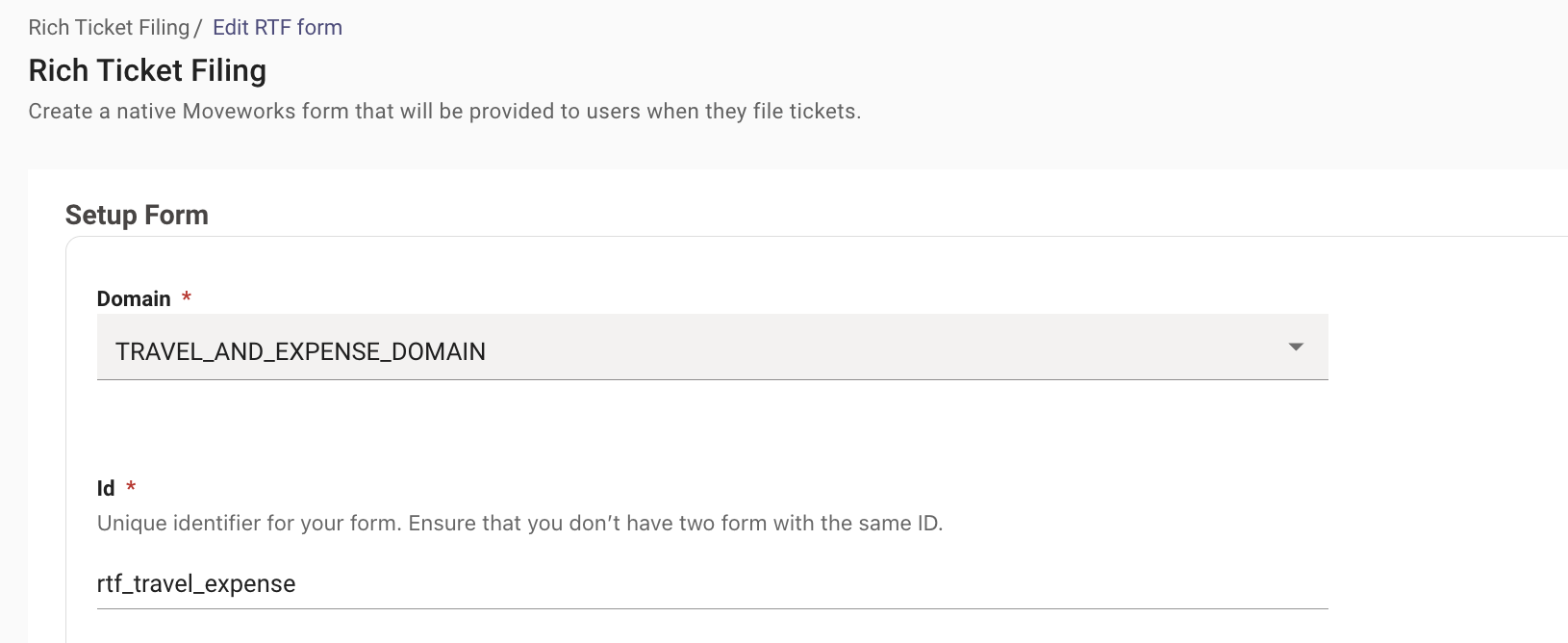Image resolution: width=1568 pixels, height=643 pixels.
Task: Click the red required asterisk beside Id
Action: coord(131,487)
